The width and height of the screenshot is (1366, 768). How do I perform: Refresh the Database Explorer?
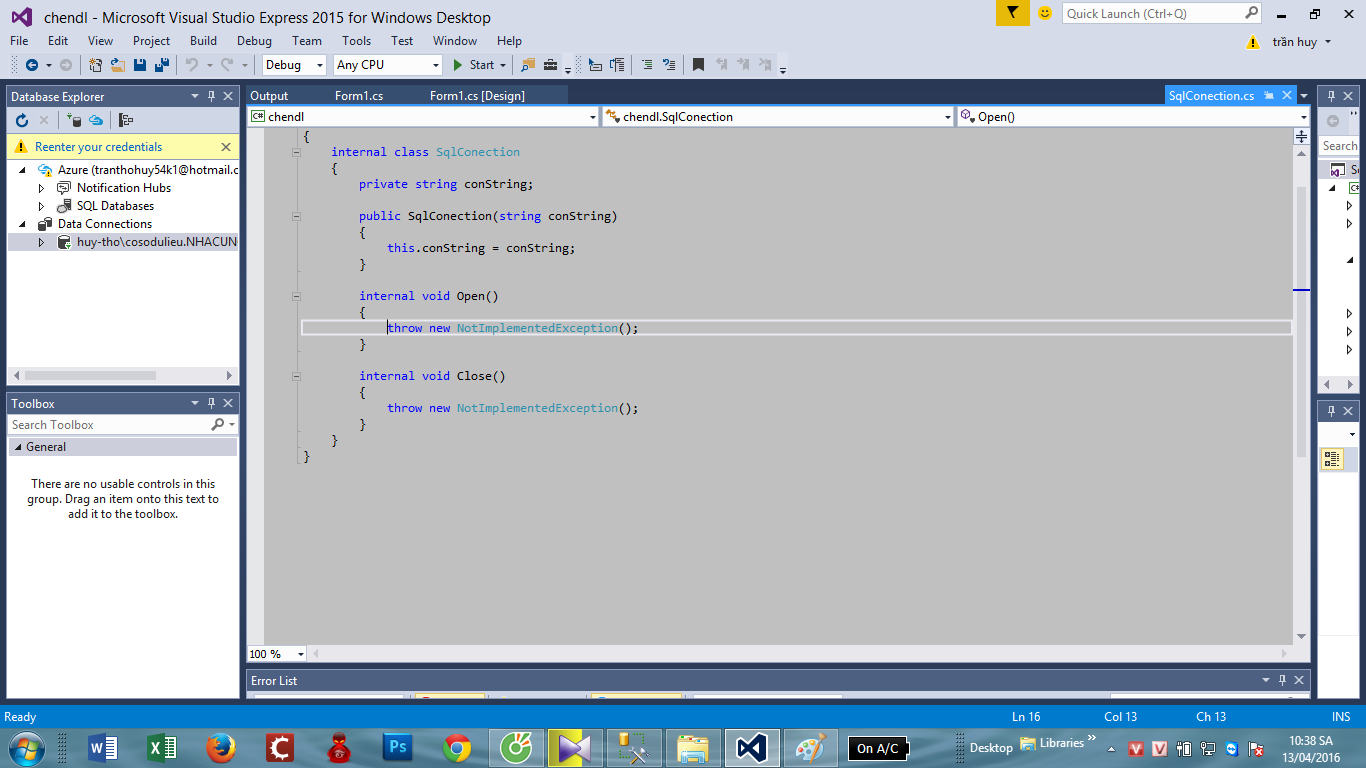tap(22, 120)
